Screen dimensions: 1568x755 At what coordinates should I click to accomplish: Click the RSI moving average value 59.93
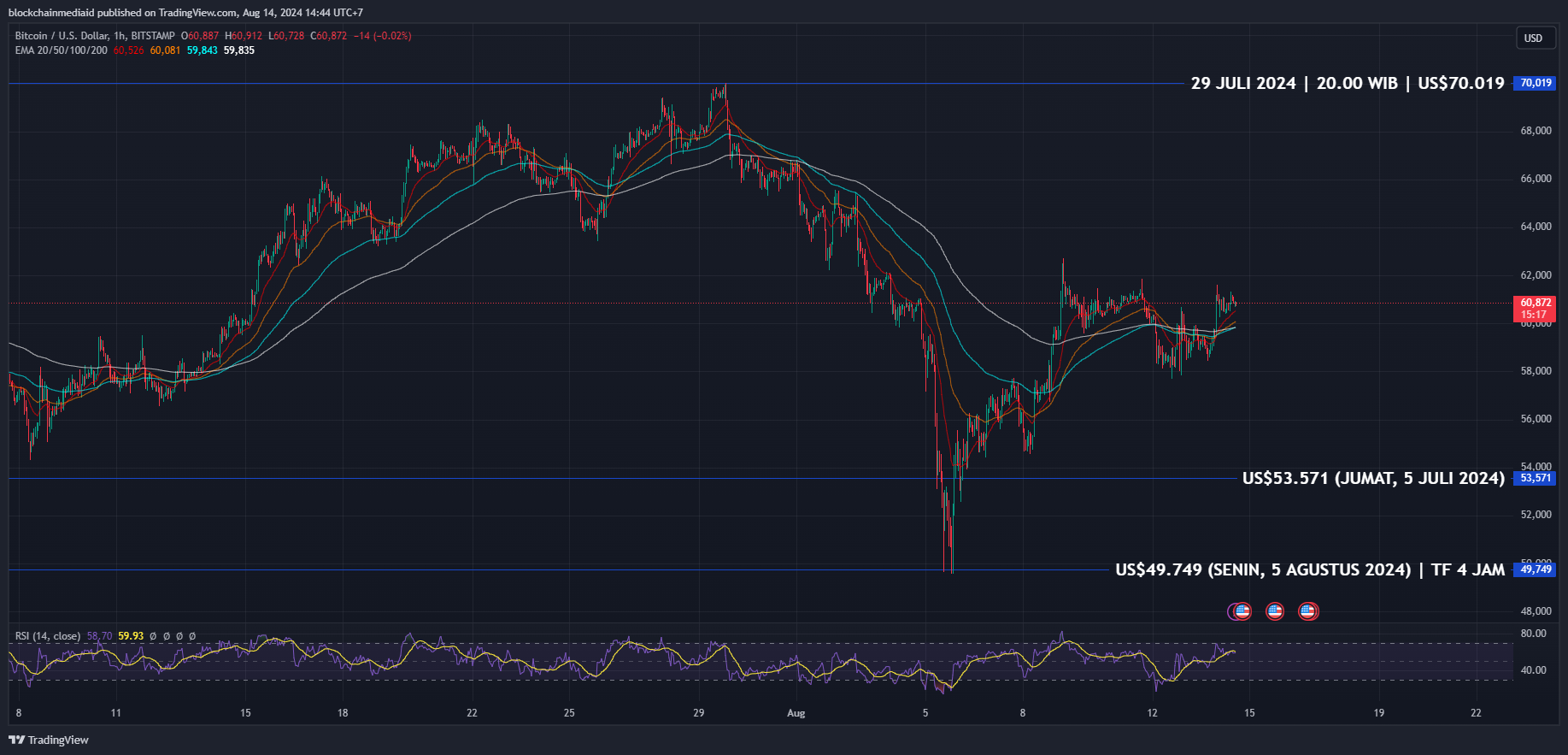tap(131, 636)
